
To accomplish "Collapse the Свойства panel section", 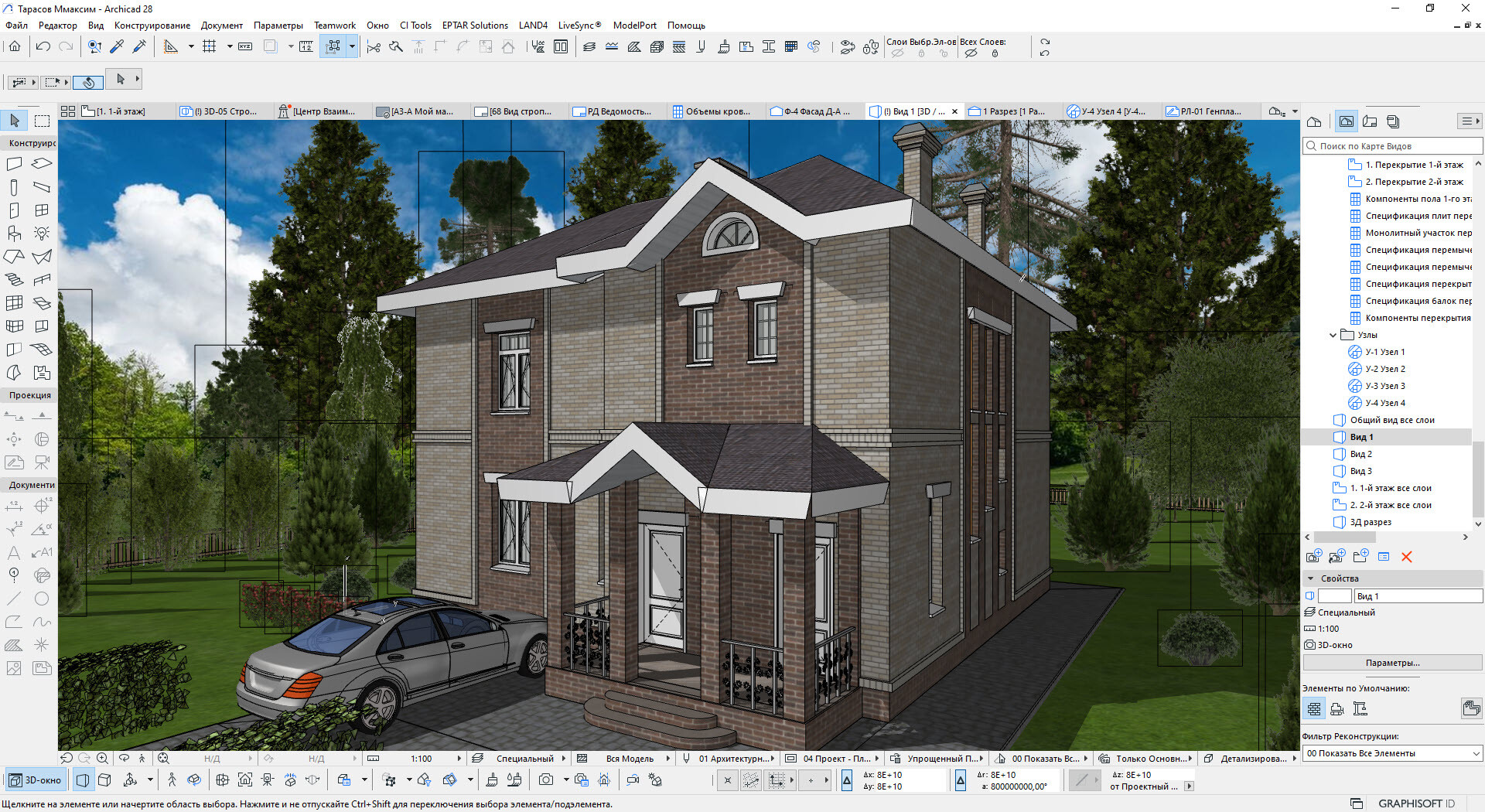I will pos(1310,578).
